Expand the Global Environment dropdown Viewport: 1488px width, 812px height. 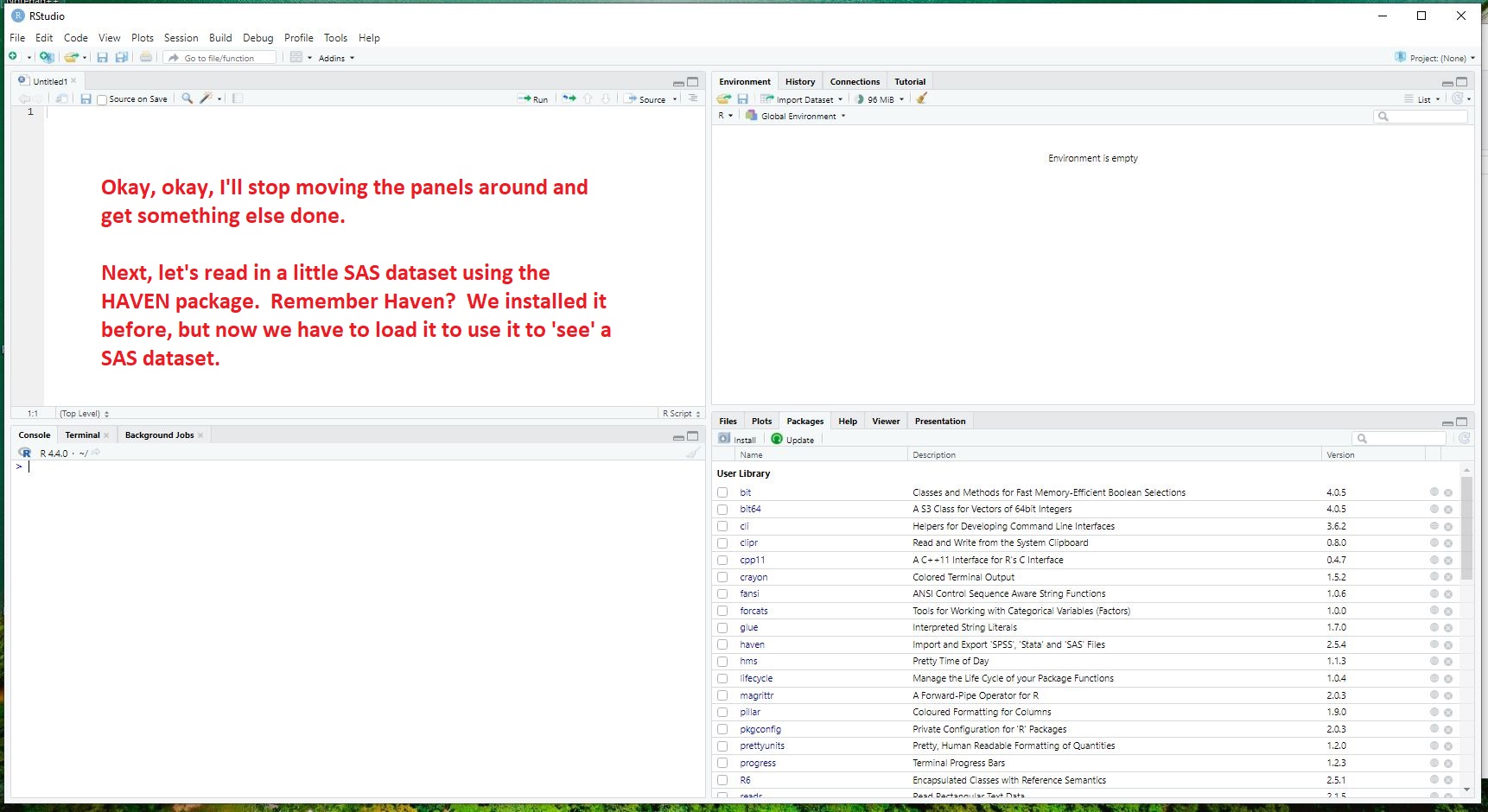click(x=798, y=116)
